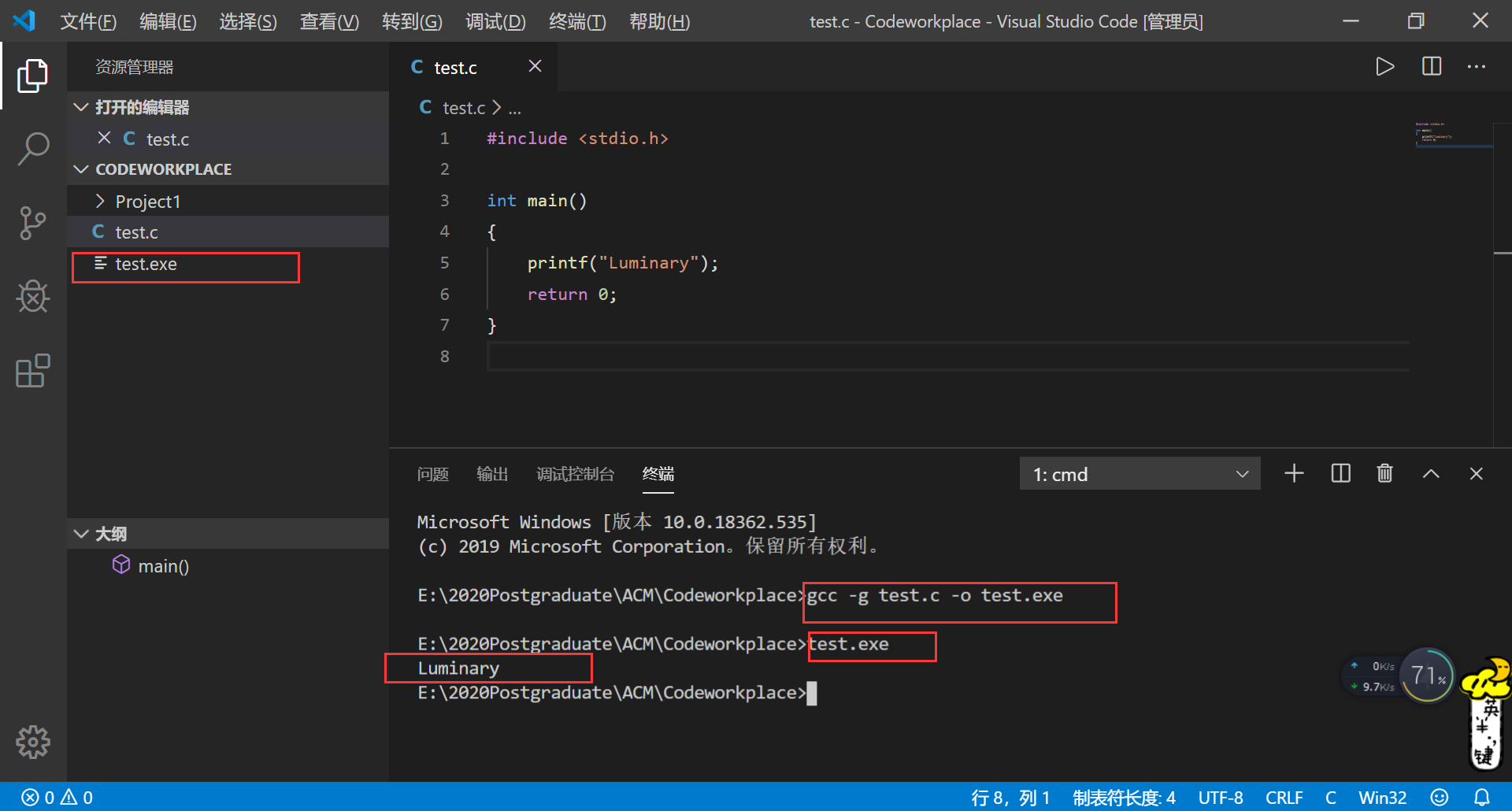Kill the terminal with trash icon
Screen dimensions: 1512x811
[x=1384, y=473]
